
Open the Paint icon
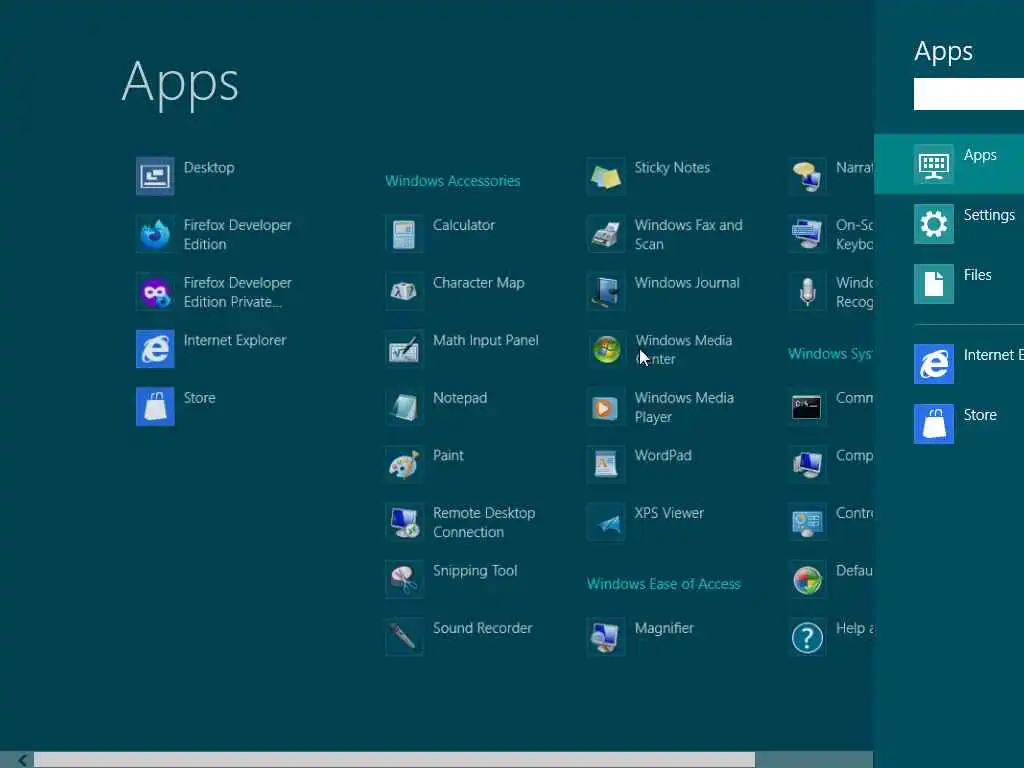404,464
